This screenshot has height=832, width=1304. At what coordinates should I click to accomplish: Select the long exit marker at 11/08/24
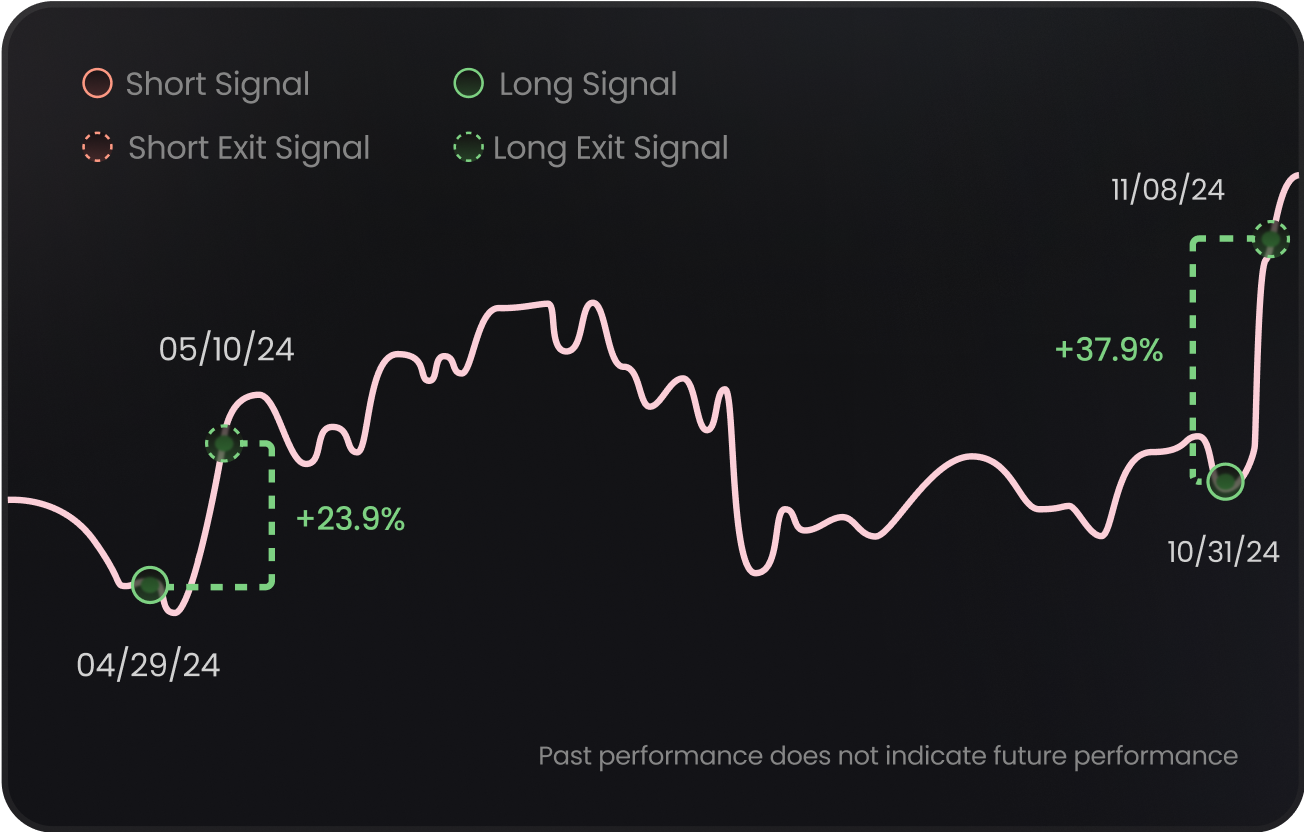[1272, 240]
